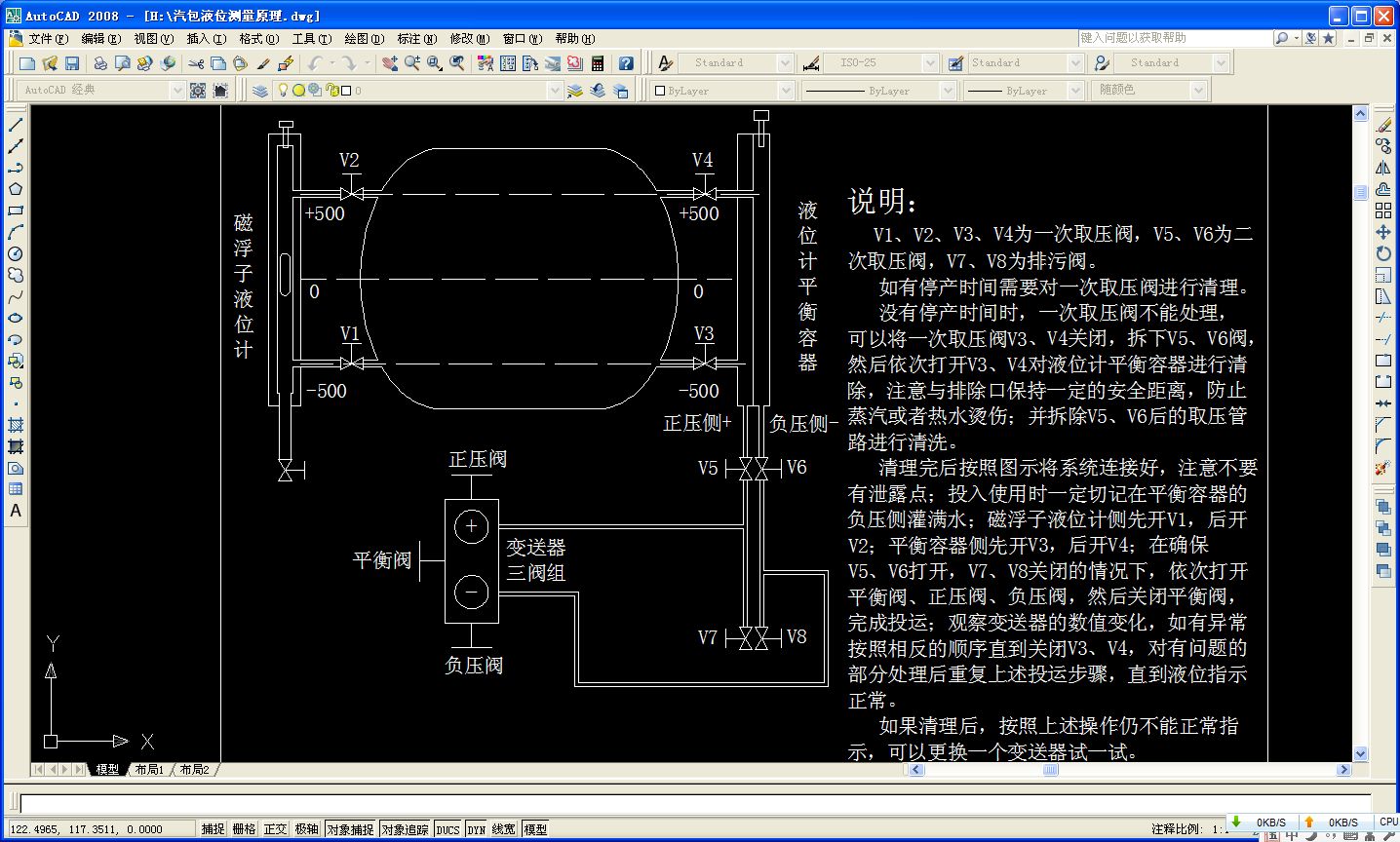Open the 标注(N) menu
This screenshot has width=1400, height=842.
tap(416, 39)
